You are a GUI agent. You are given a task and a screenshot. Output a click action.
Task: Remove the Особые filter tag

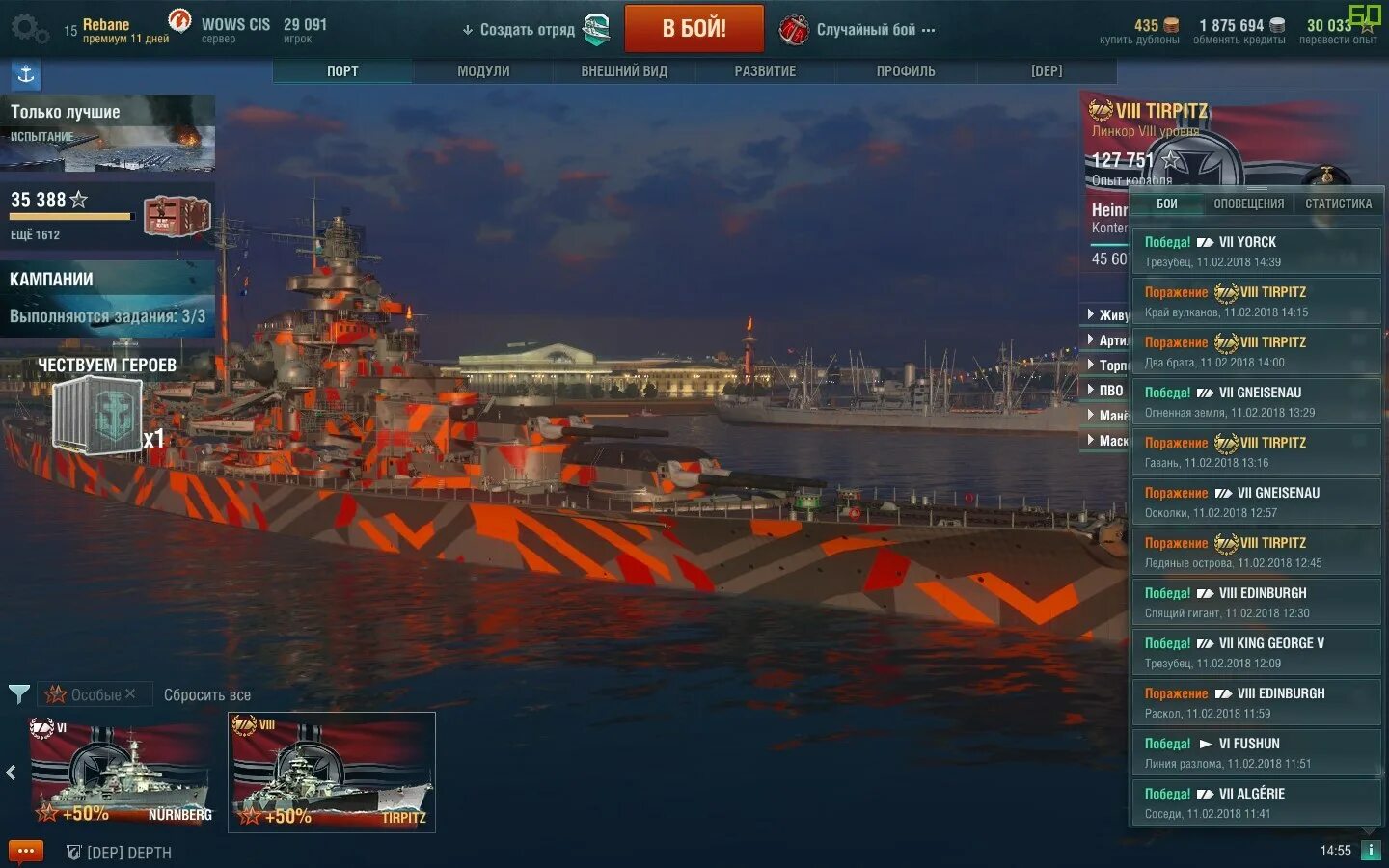pos(130,693)
